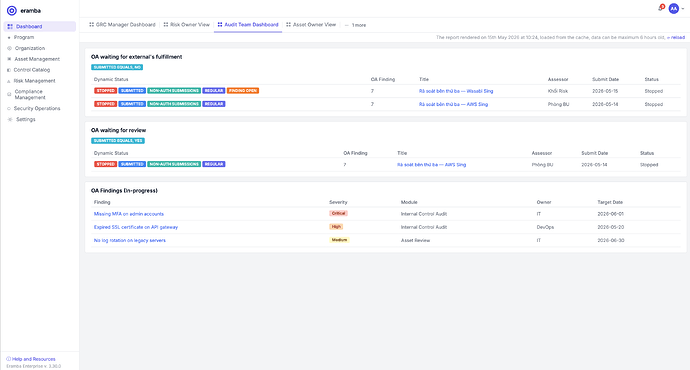
Task: Click 'OA waiting for review' heading
Action: pos(118,130)
